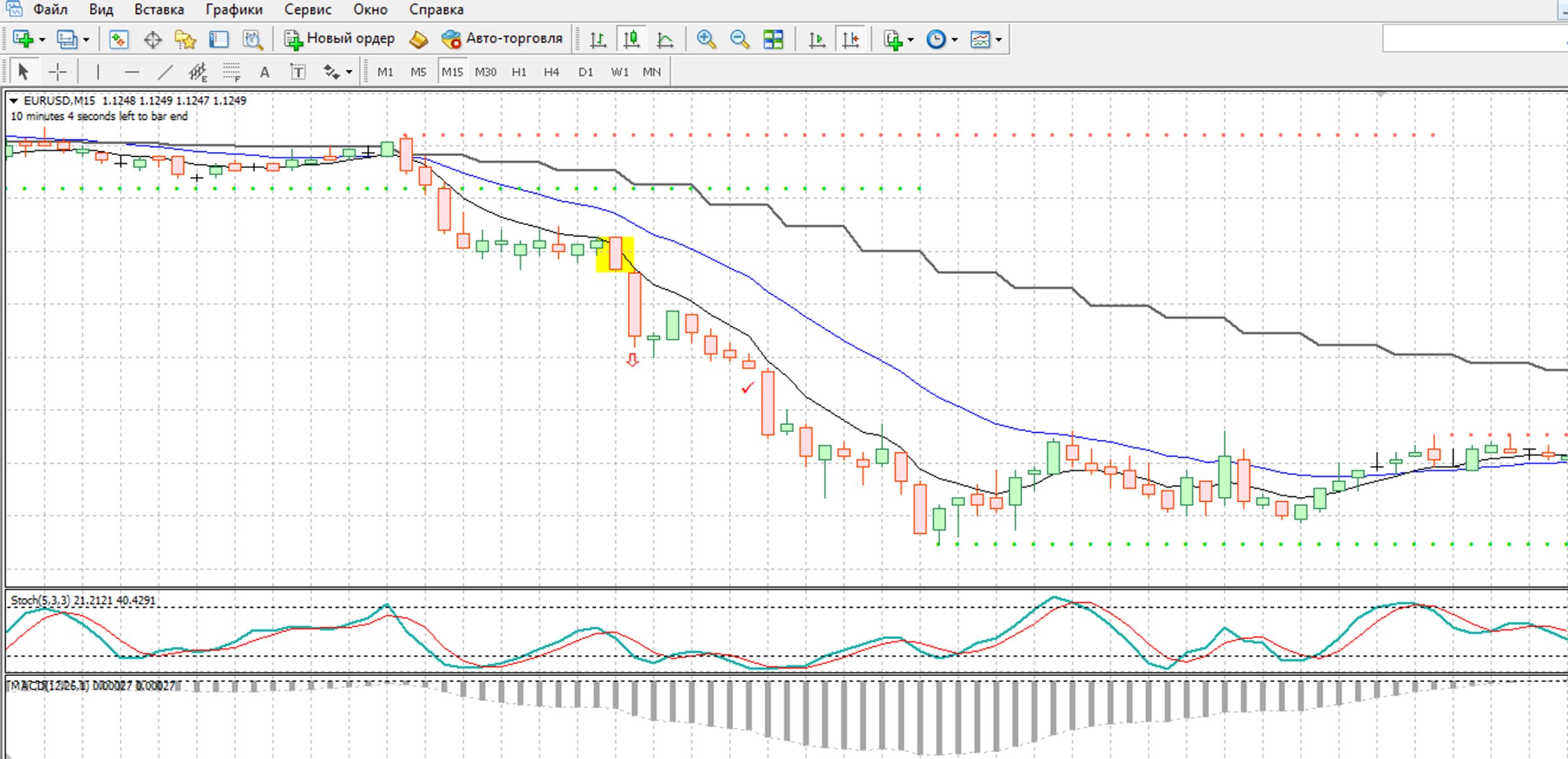
Task: Expand the Periods clock dropdown arrow
Action: click(955, 40)
